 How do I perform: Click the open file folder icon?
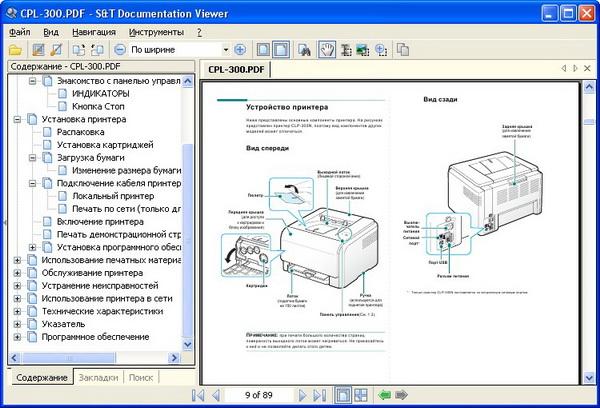(x=14, y=49)
